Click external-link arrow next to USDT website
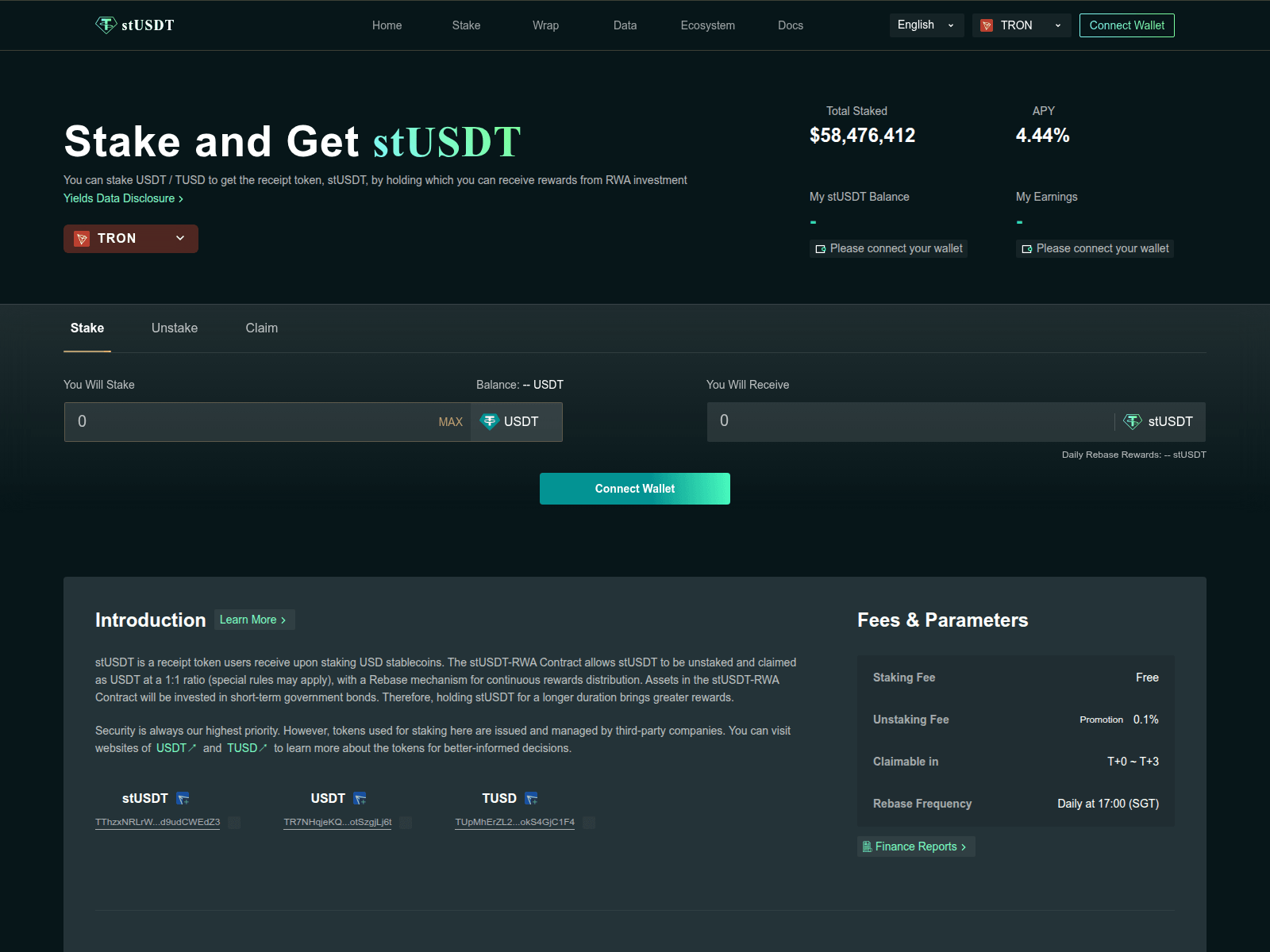Viewport: 1270px width, 952px height. pos(192,747)
